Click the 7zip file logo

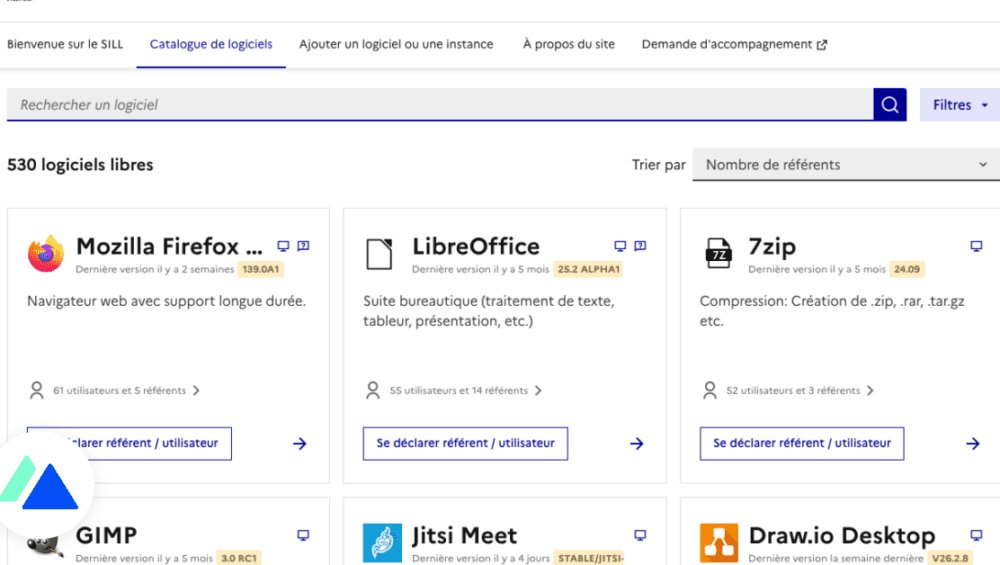(718, 254)
